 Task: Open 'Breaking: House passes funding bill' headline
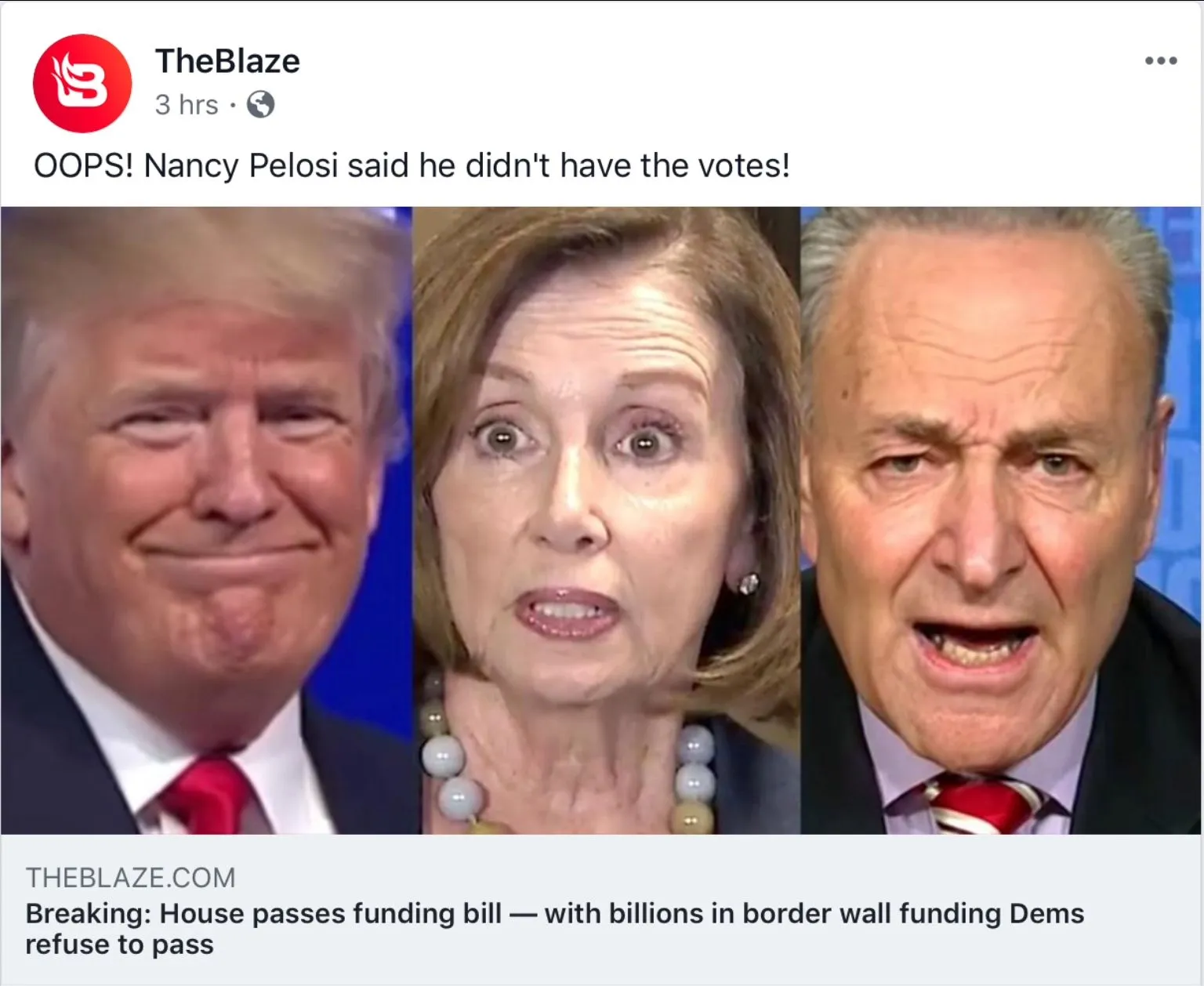263,914
